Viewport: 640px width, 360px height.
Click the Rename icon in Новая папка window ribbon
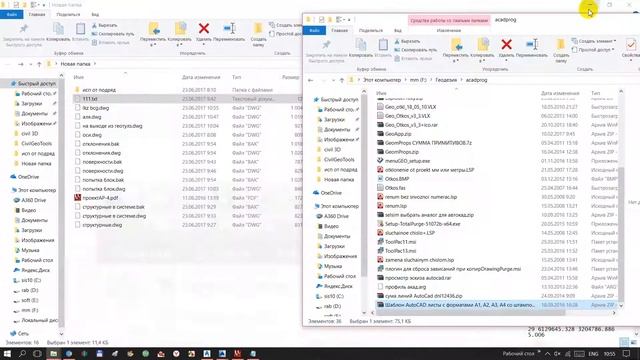229,28
